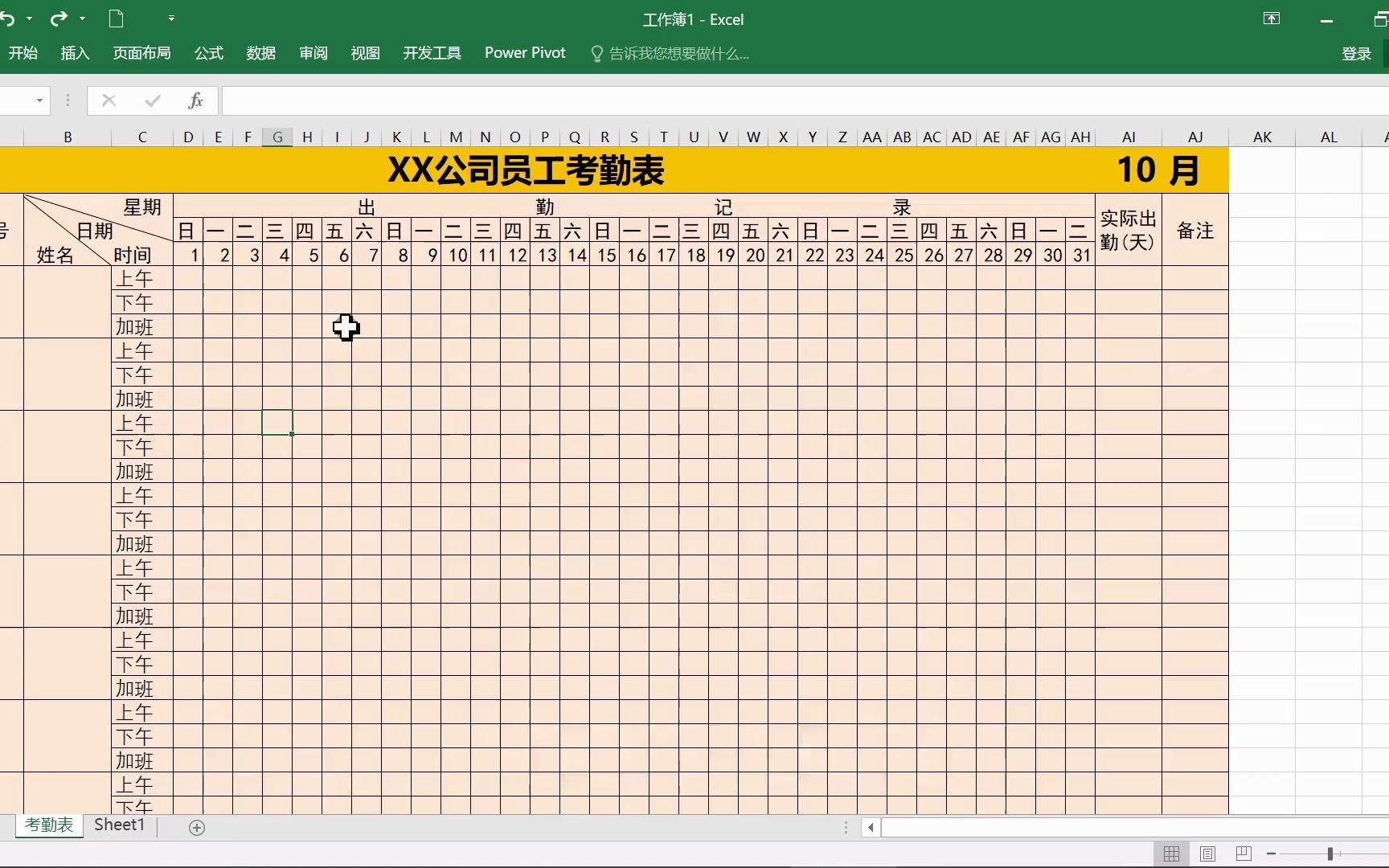
Task: Click the 备注 header cell
Action: [x=1195, y=230]
